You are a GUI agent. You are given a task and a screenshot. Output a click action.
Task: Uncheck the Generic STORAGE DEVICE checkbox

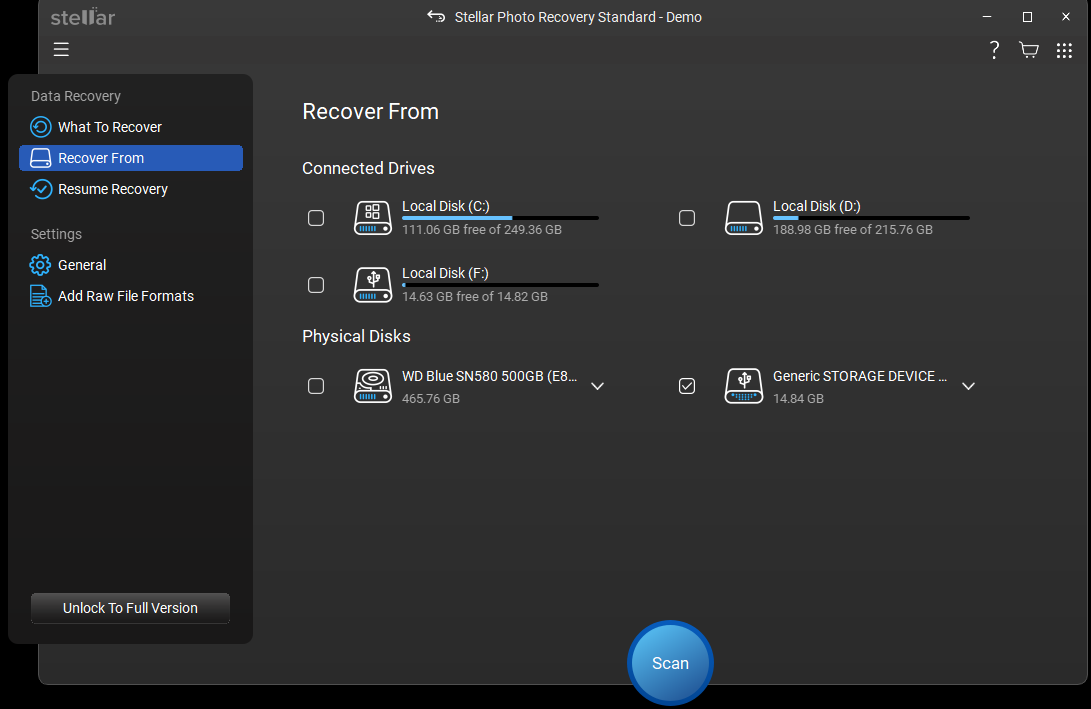pos(687,386)
